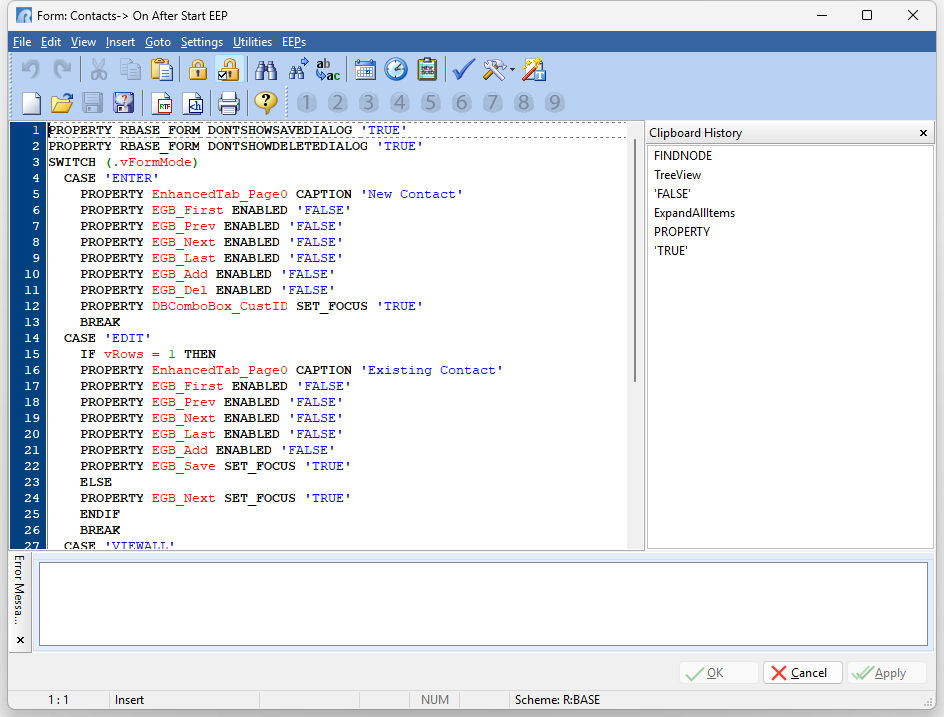Click bookmark number 5 button
The width and height of the screenshot is (944, 717).
[x=430, y=102]
